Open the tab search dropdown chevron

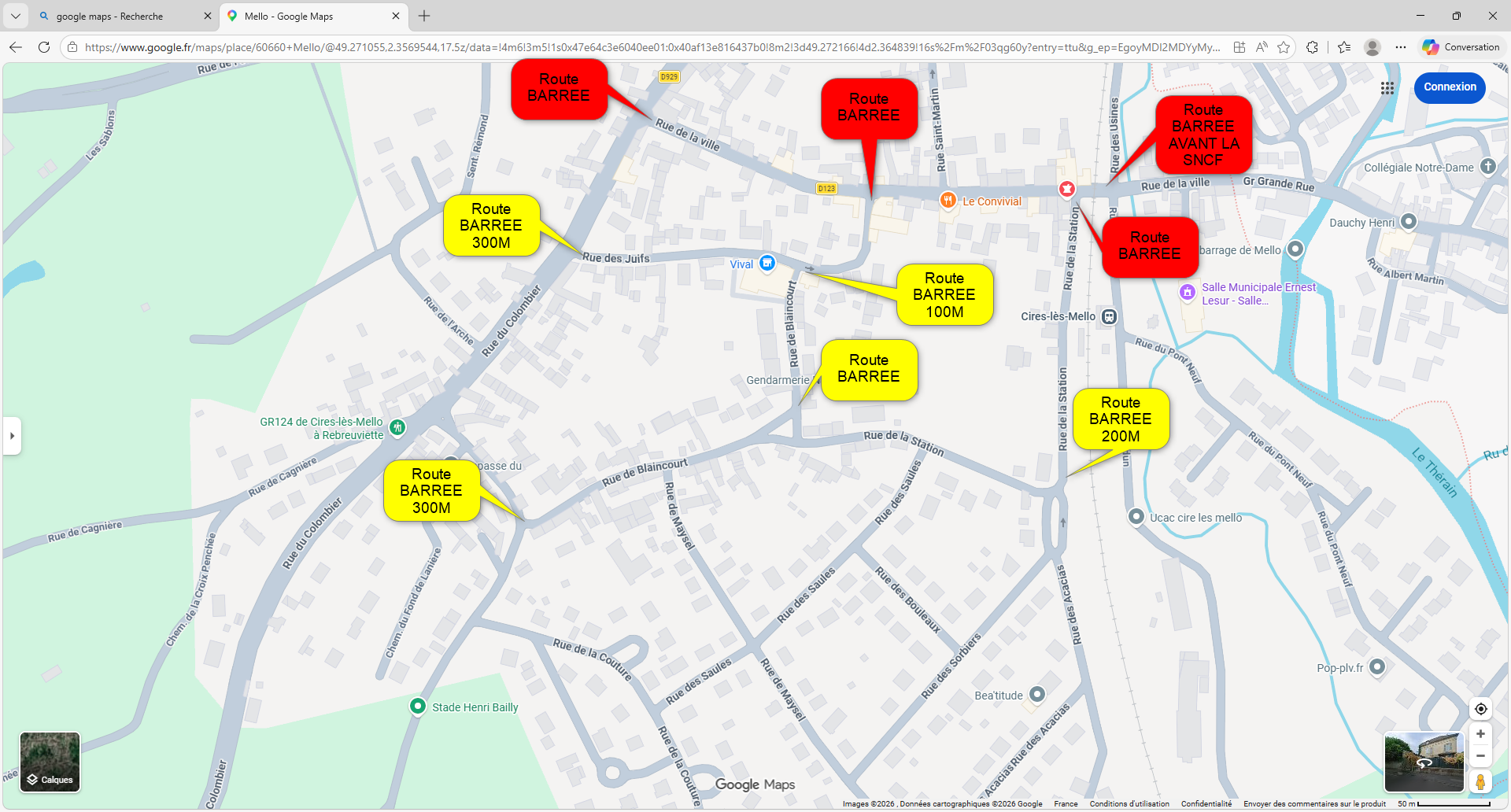pos(15,16)
